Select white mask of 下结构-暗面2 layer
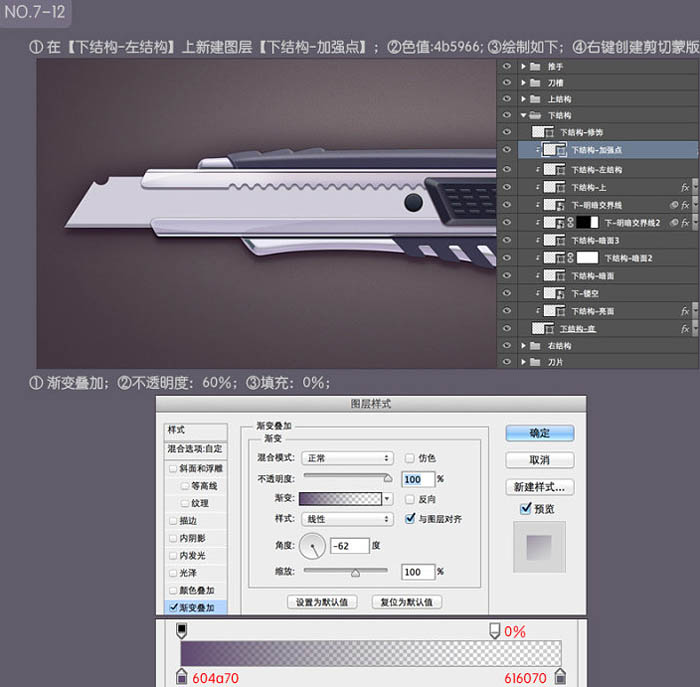 coord(587,258)
